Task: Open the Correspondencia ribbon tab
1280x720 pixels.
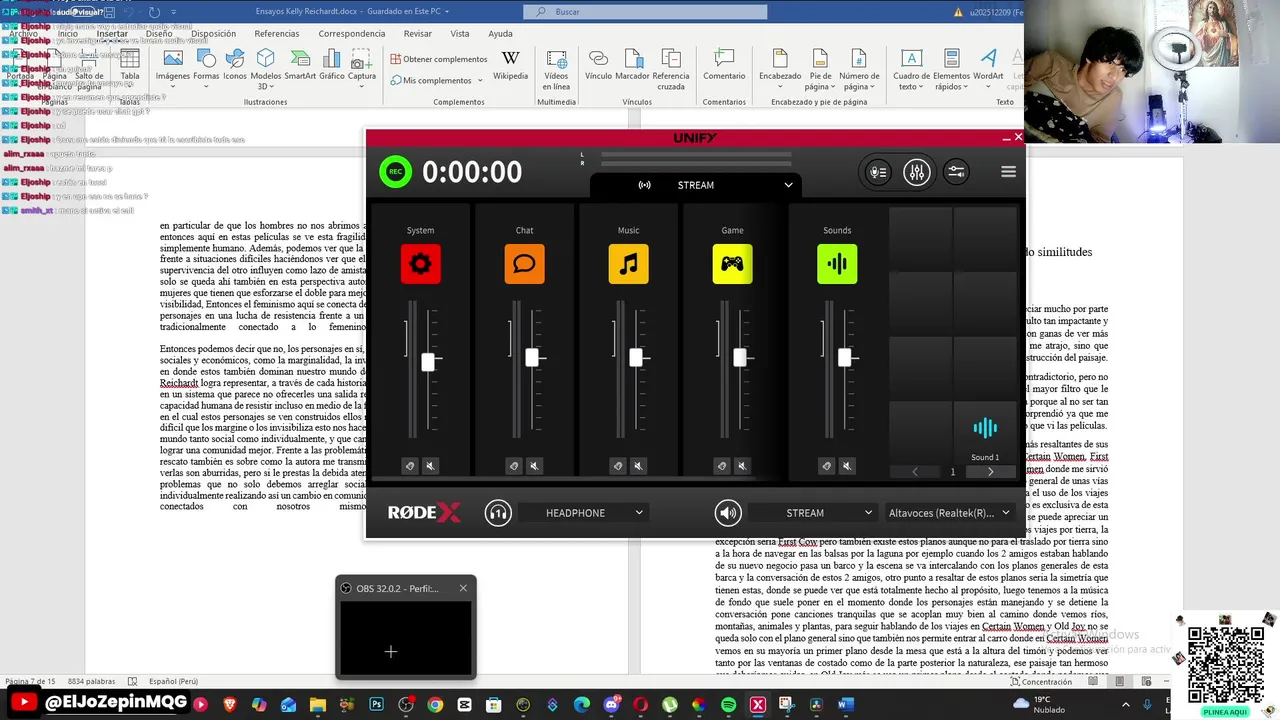Action: tap(352, 33)
